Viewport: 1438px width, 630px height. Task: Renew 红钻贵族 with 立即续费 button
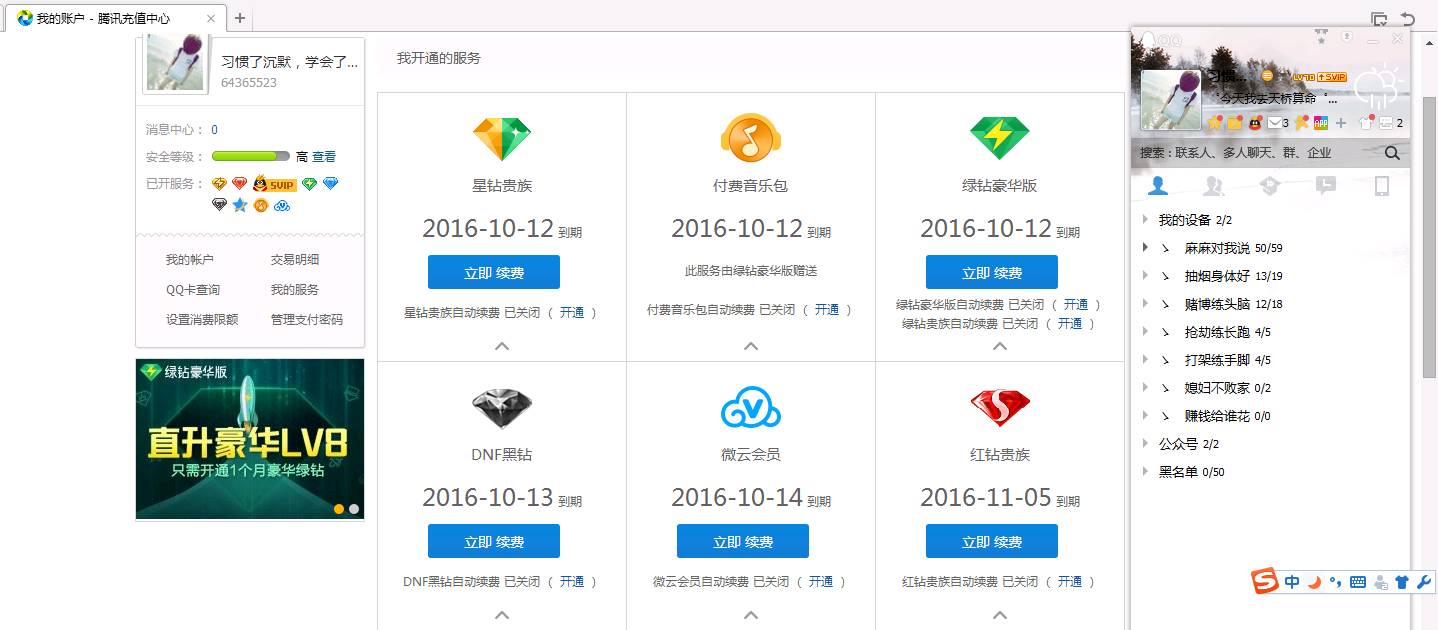pos(992,542)
